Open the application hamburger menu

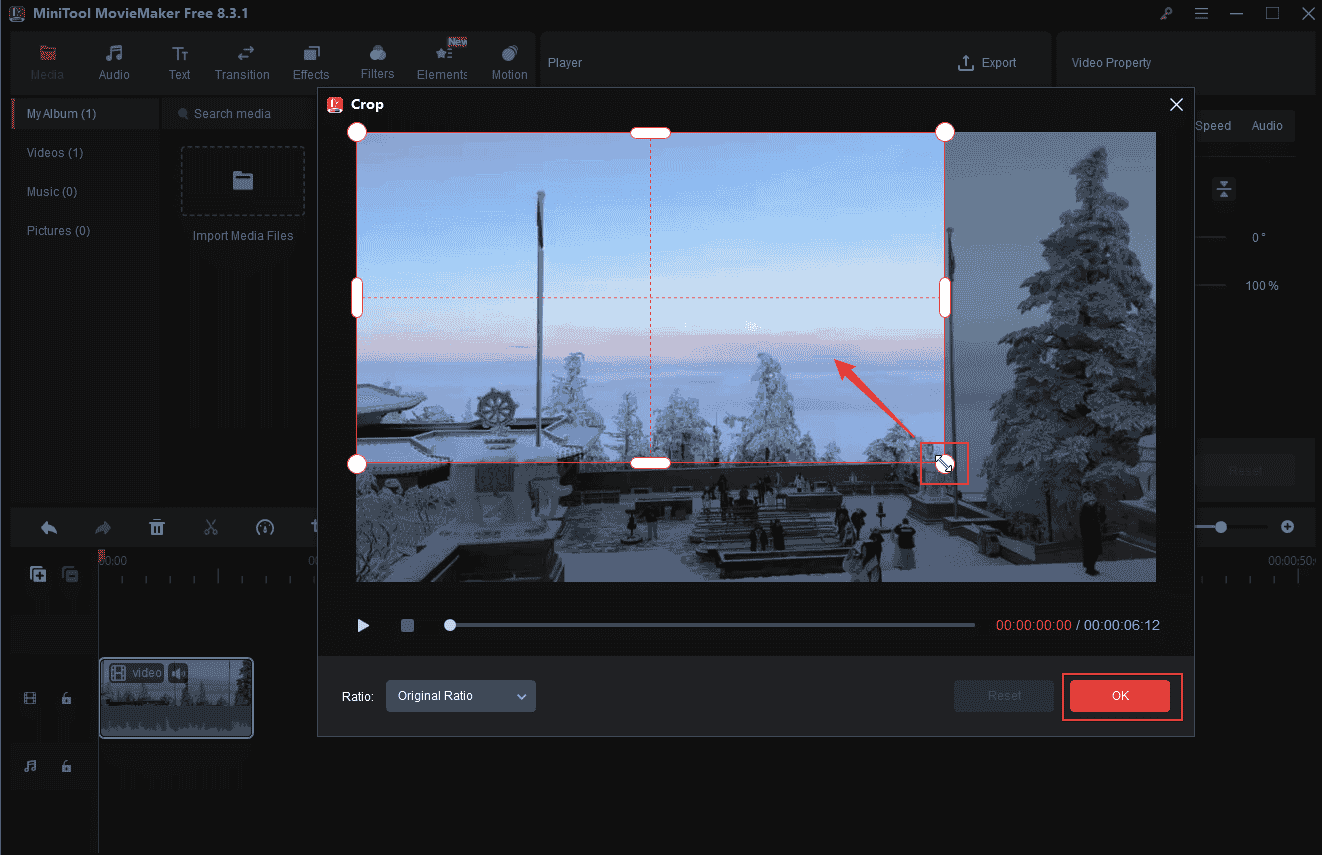1201,14
